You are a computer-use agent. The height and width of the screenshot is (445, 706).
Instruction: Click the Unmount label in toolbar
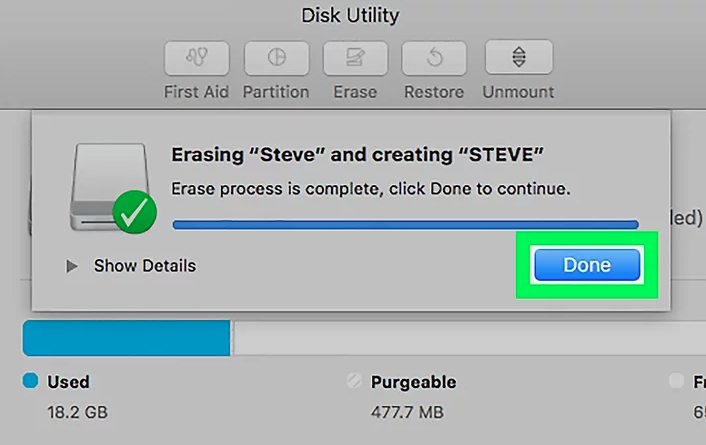tap(518, 92)
